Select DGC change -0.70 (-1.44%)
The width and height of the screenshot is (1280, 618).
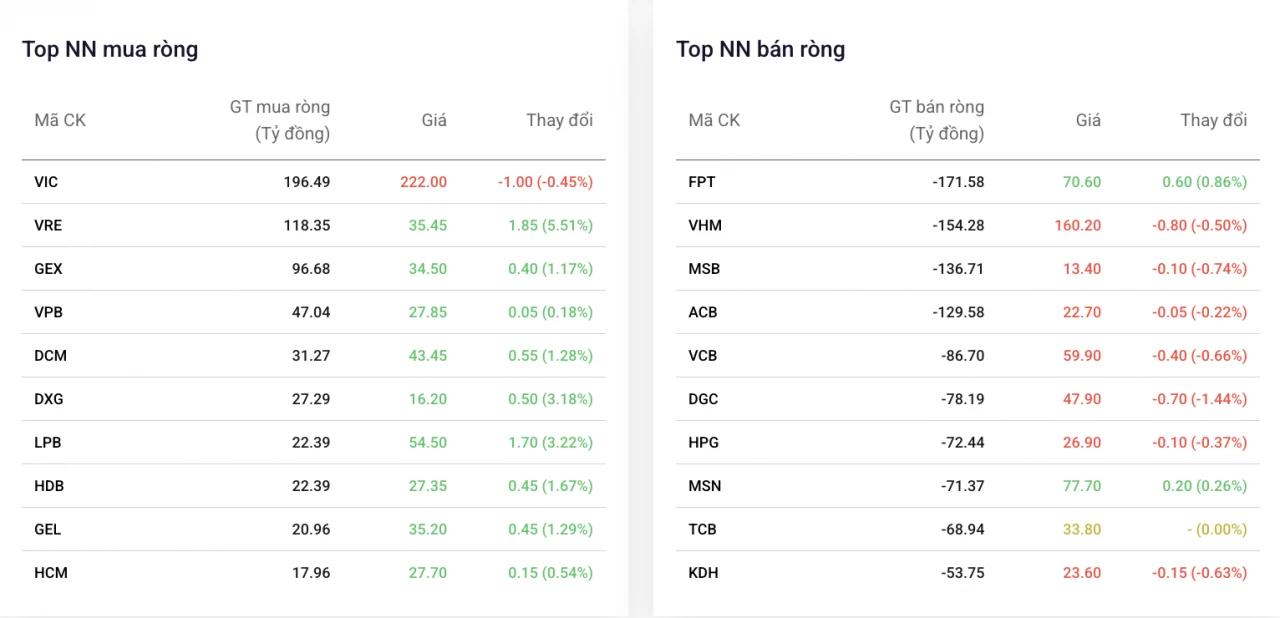pos(1199,399)
